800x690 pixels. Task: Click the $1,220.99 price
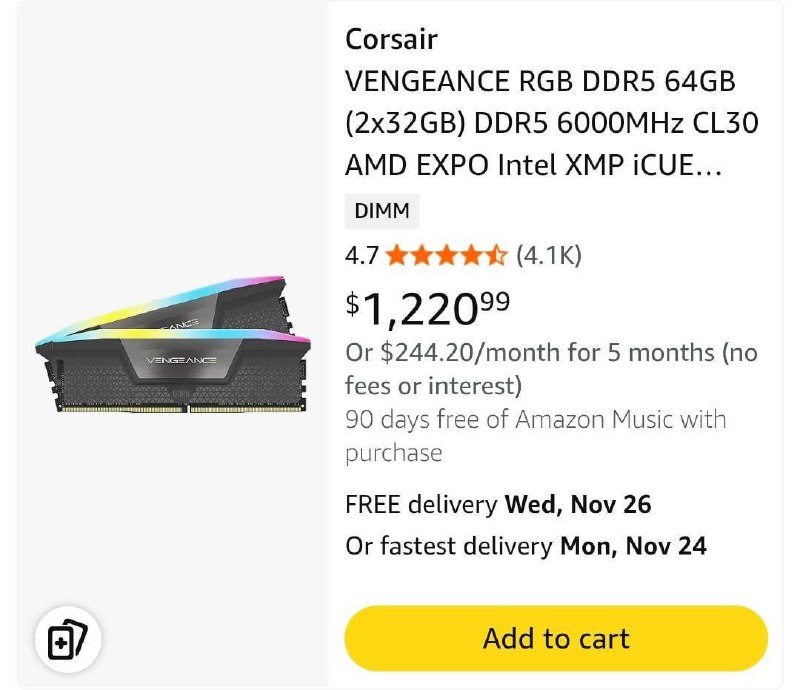[x=428, y=308]
